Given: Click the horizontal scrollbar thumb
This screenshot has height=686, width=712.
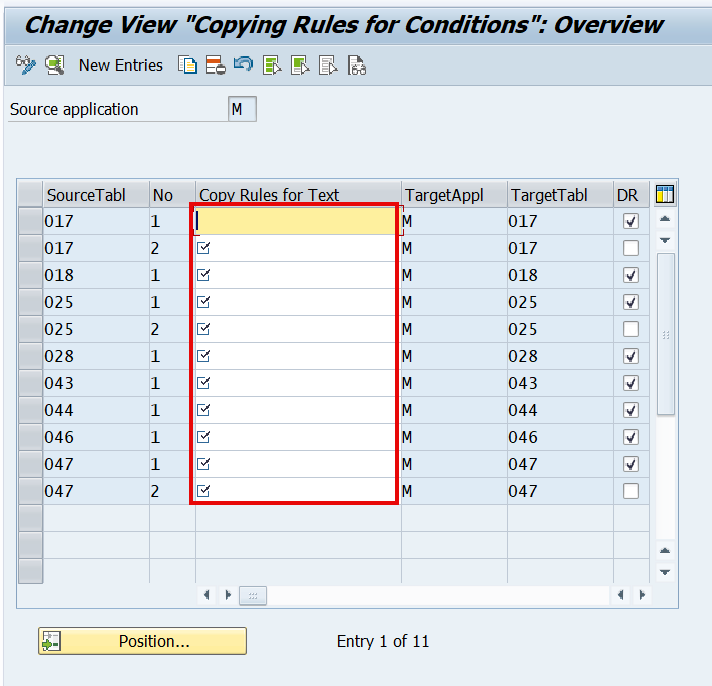Looking at the screenshot, I should tap(253, 596).
